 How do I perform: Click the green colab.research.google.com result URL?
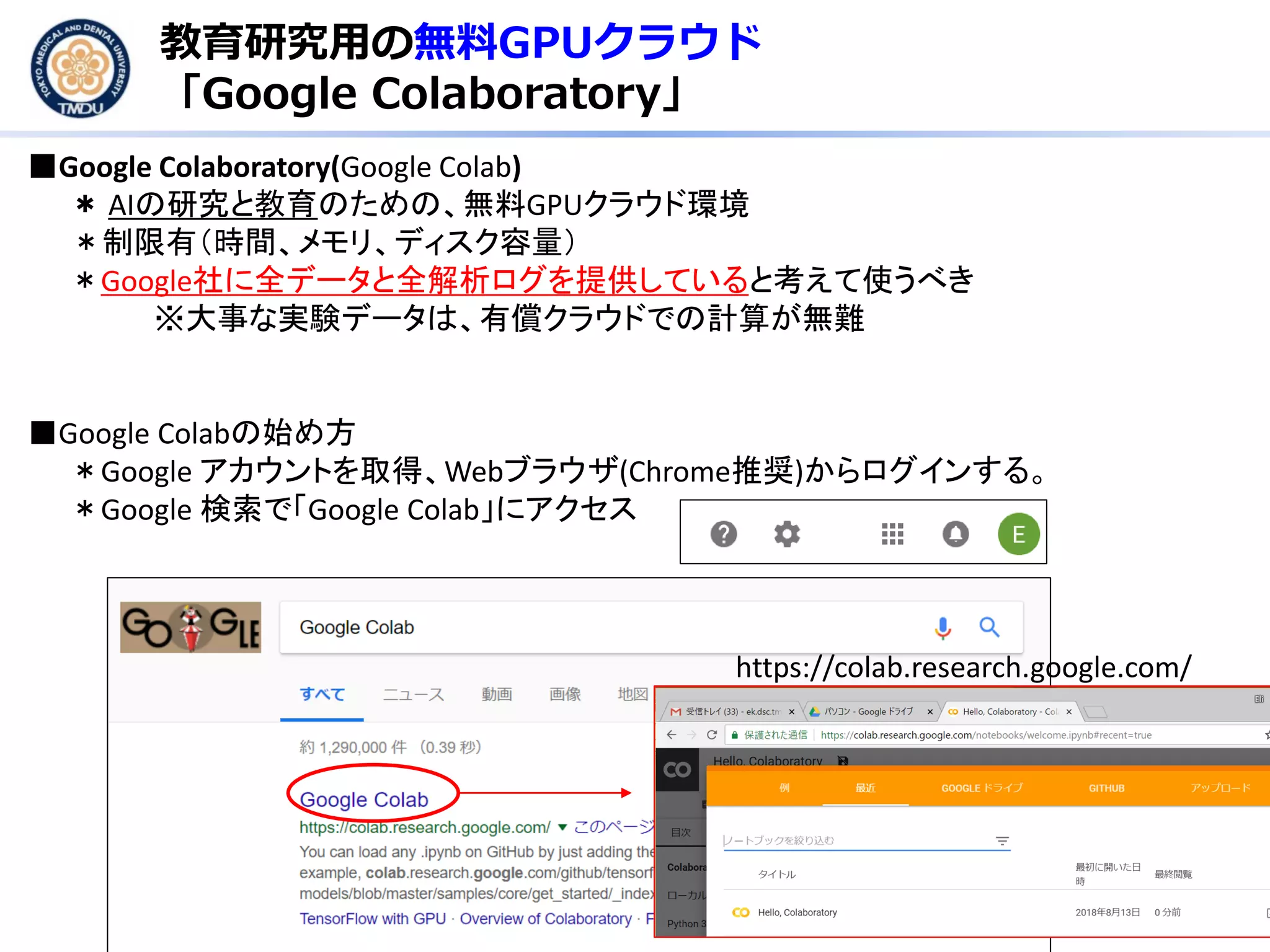[425, 827]
